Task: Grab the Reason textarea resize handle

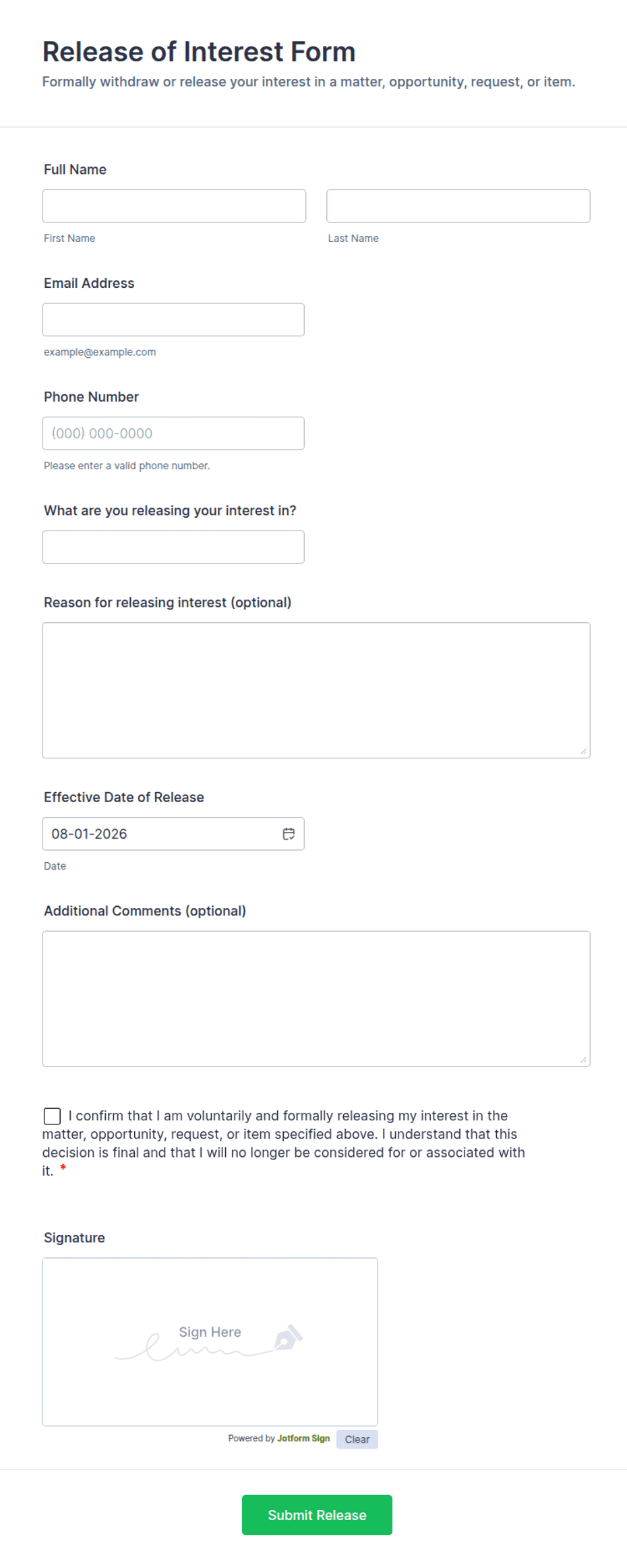Action: (583, 751)
